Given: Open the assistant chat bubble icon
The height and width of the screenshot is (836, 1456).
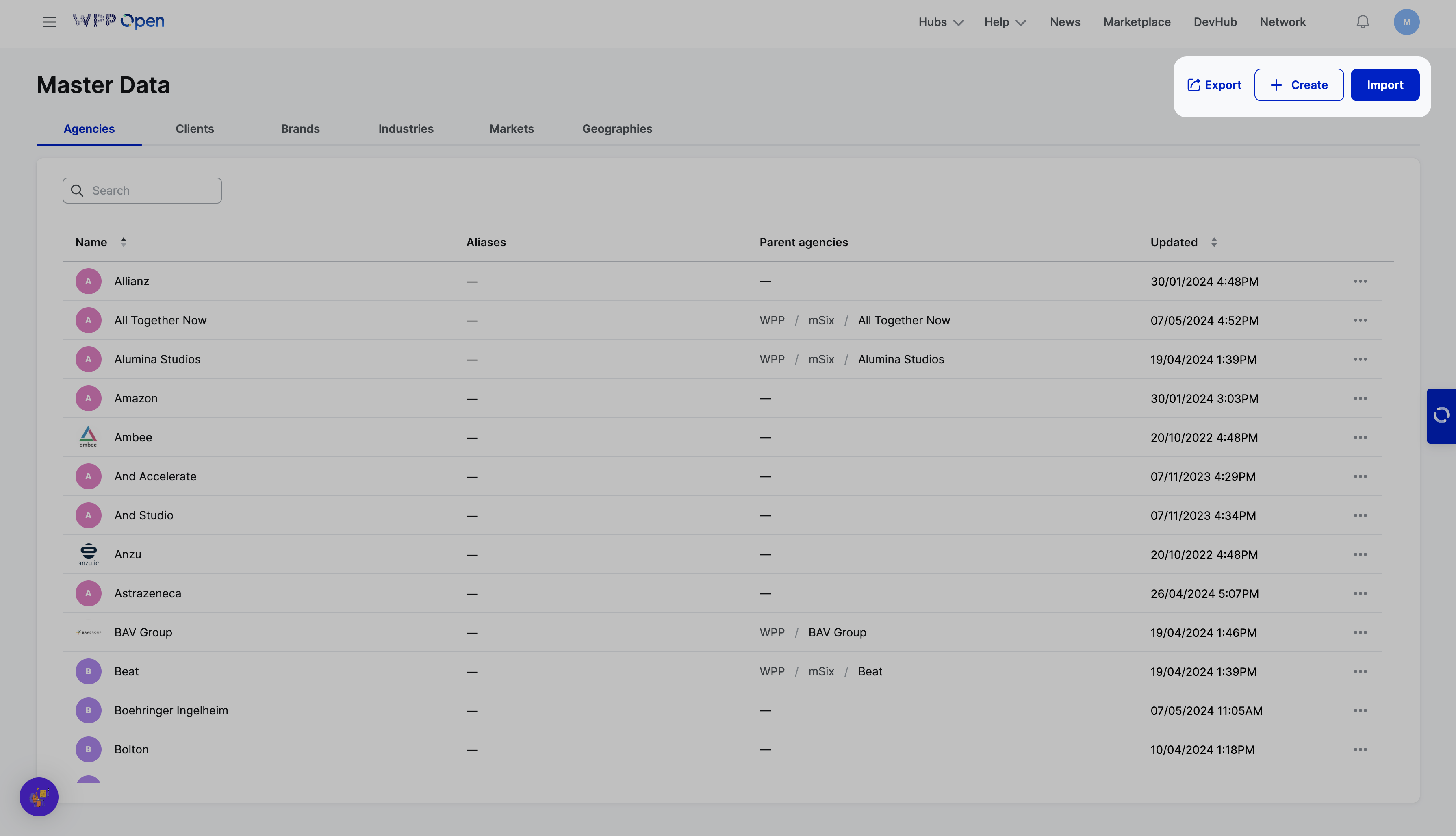Looking at the screenshot, I should pos(39,797).
